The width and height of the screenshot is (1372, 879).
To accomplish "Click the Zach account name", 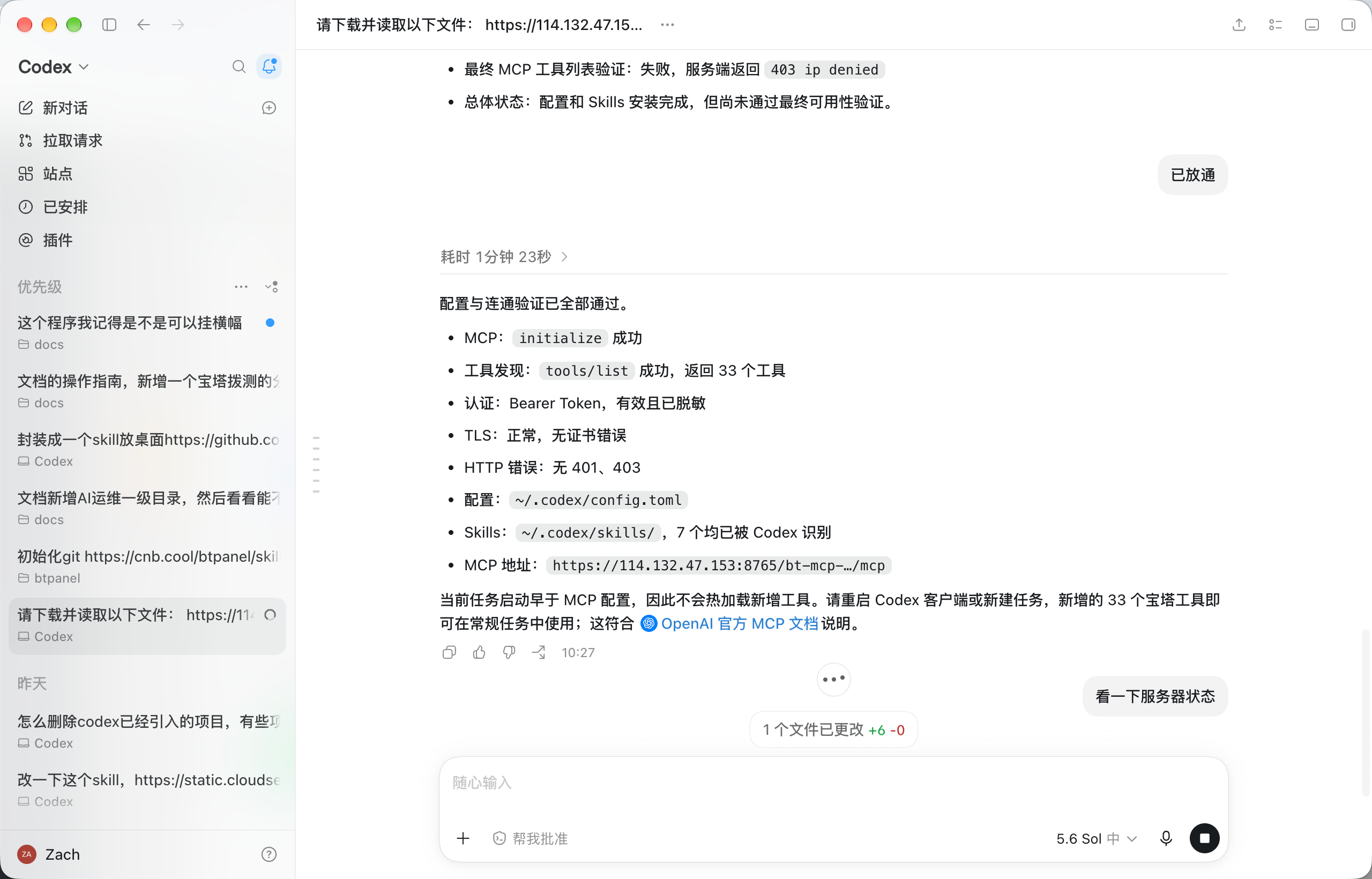I will pos(63,854).
